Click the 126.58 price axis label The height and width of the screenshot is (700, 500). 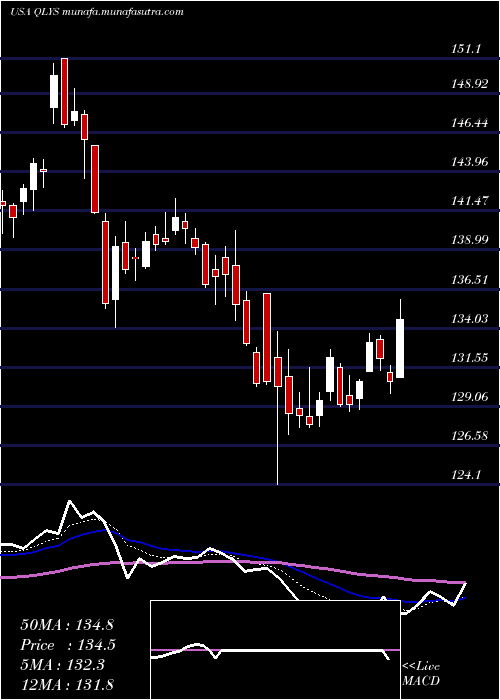(470, 436)
